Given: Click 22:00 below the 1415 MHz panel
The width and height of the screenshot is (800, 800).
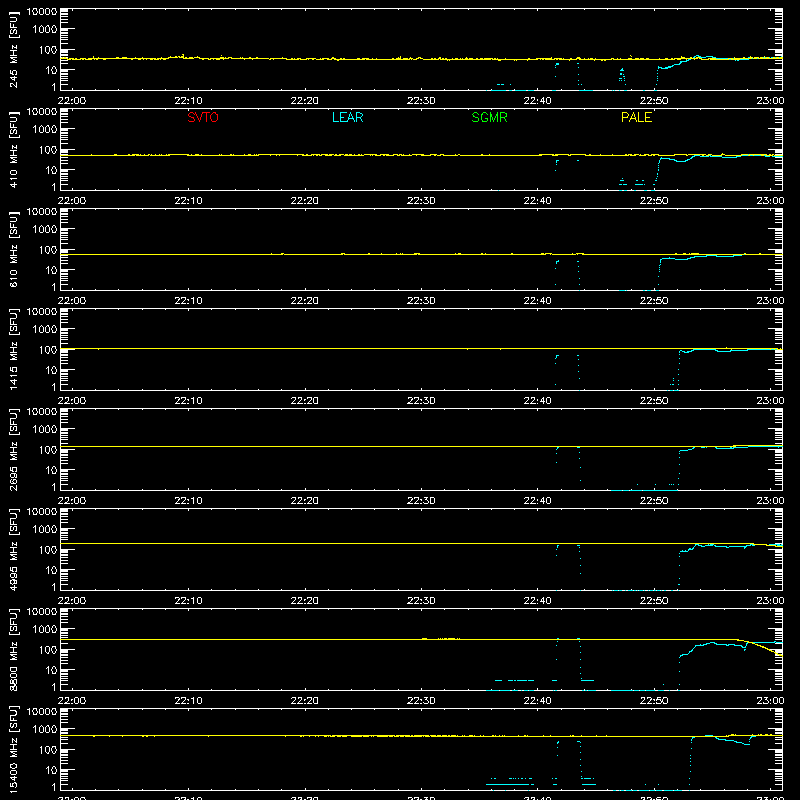Looking at the screenshot, I should (x=71, y=401).
